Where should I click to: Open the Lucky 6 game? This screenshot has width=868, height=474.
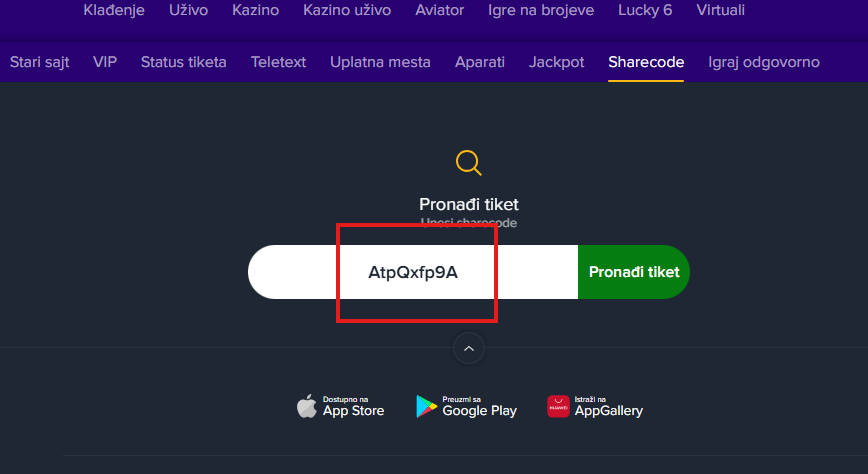pyautogui.click(x=643, y=11)
